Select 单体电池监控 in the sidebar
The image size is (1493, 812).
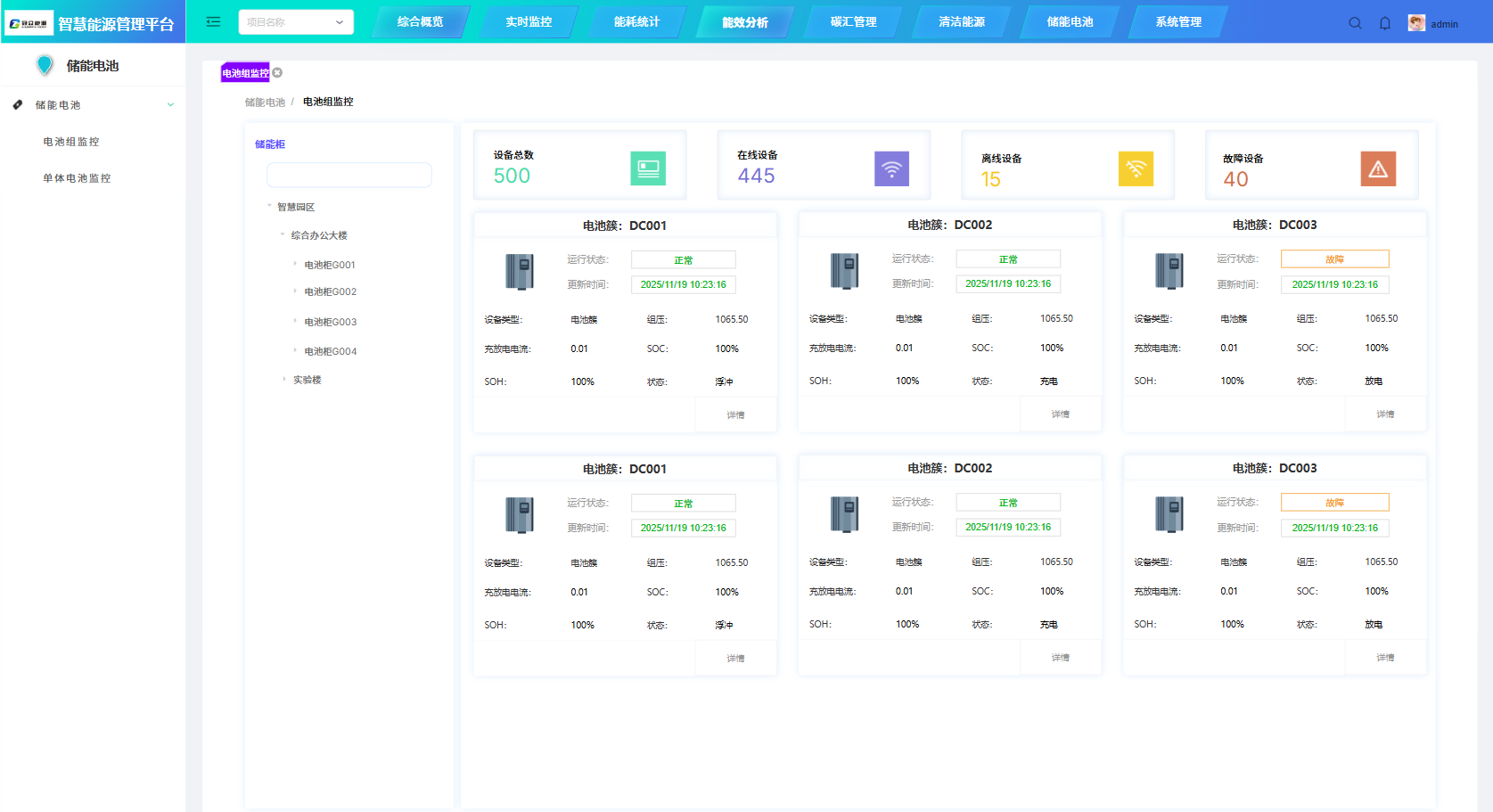click(x=77, y=178)
